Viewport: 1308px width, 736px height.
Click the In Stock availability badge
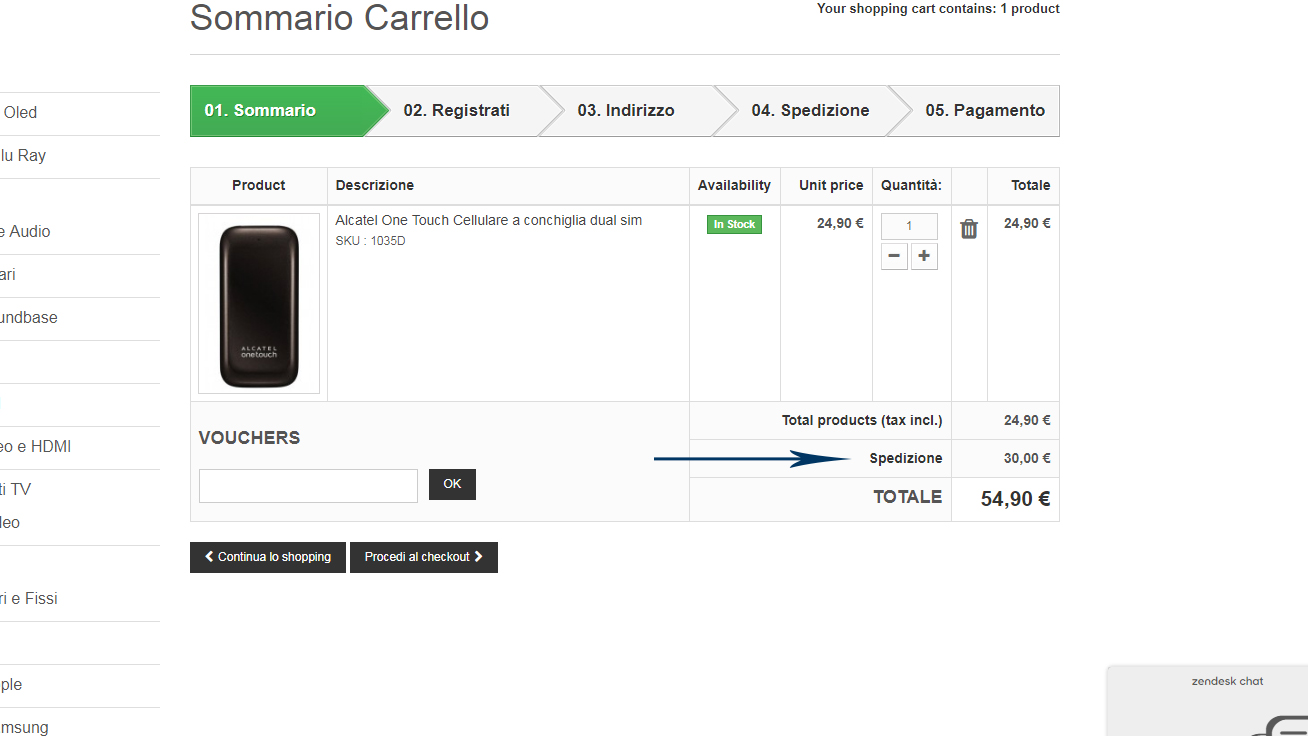coord(734,224)
